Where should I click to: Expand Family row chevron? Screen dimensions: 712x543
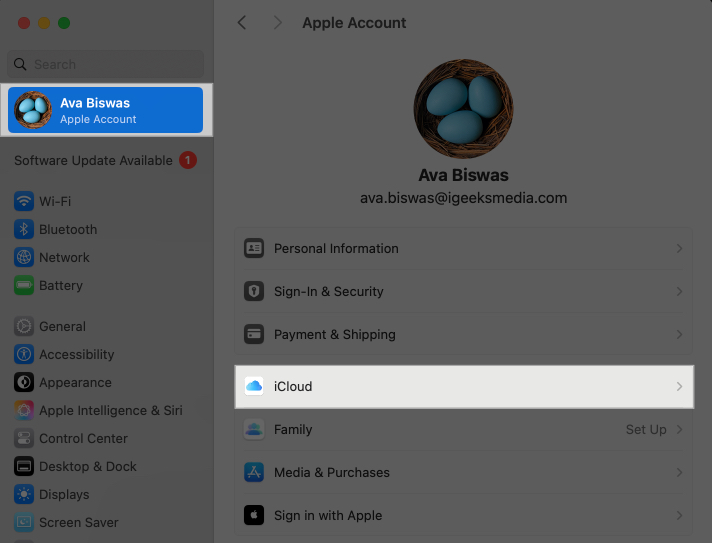pyautogui.click(x=679, y=429)
